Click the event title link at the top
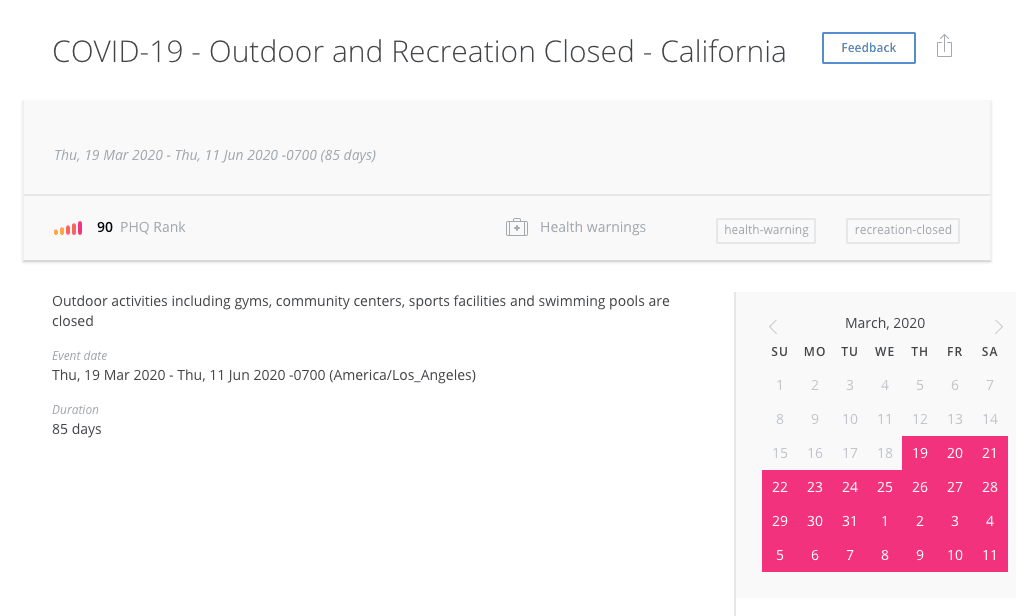The width and height of the screenshot is (1016, 616). (x=419, y=51)
